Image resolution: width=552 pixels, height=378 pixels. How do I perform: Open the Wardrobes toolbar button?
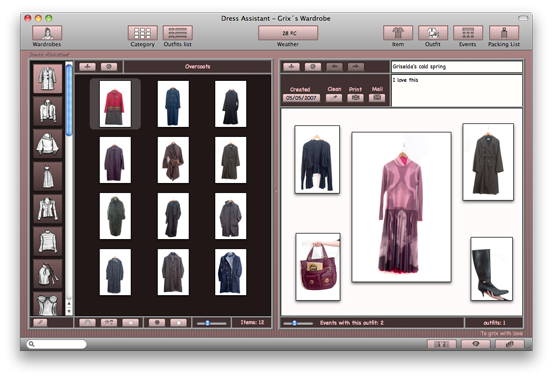[x=47, y=33]
